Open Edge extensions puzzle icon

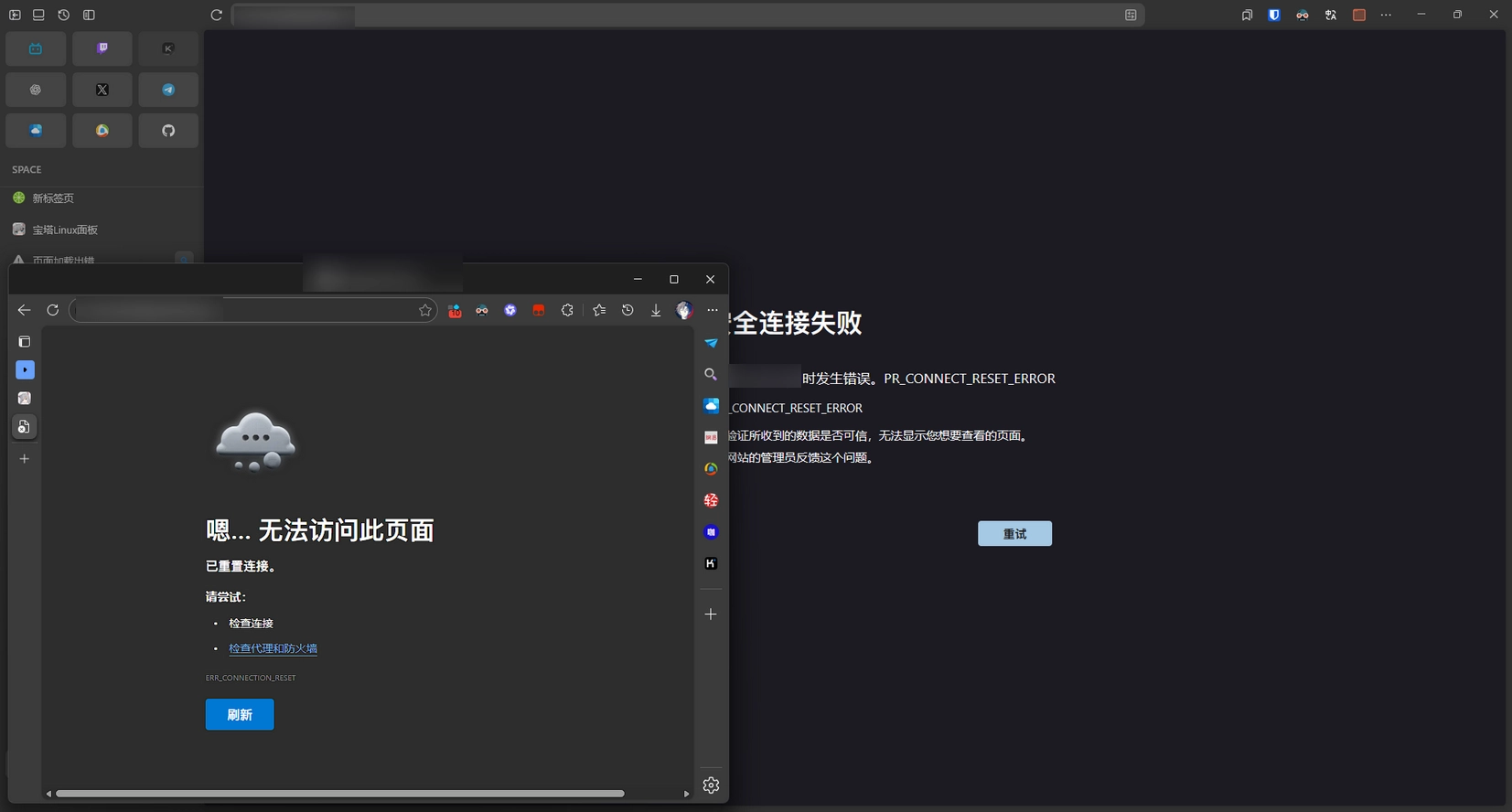click(567, 311)
